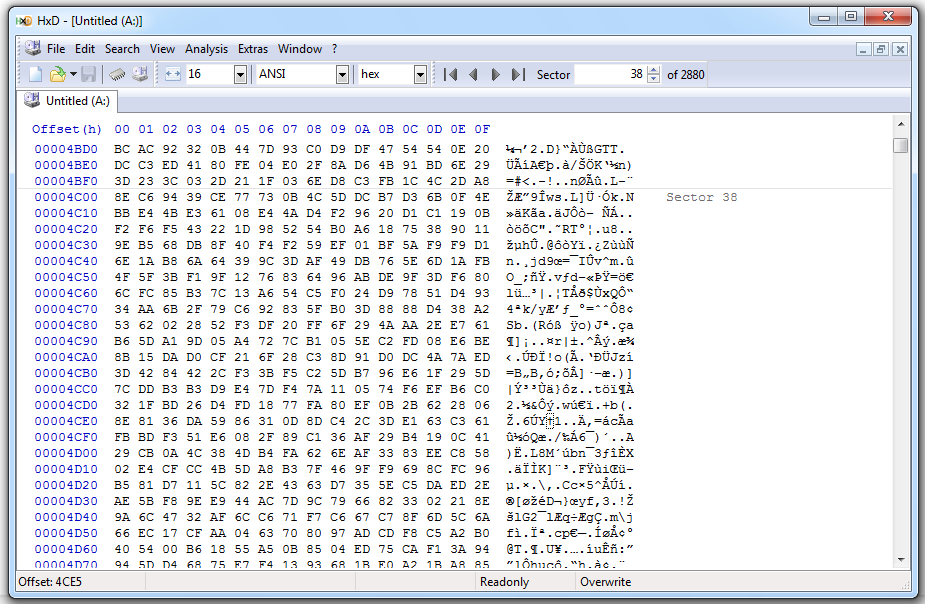The image size is (925, 604).
Task: Open the View menu
Action: click(162, 49)
